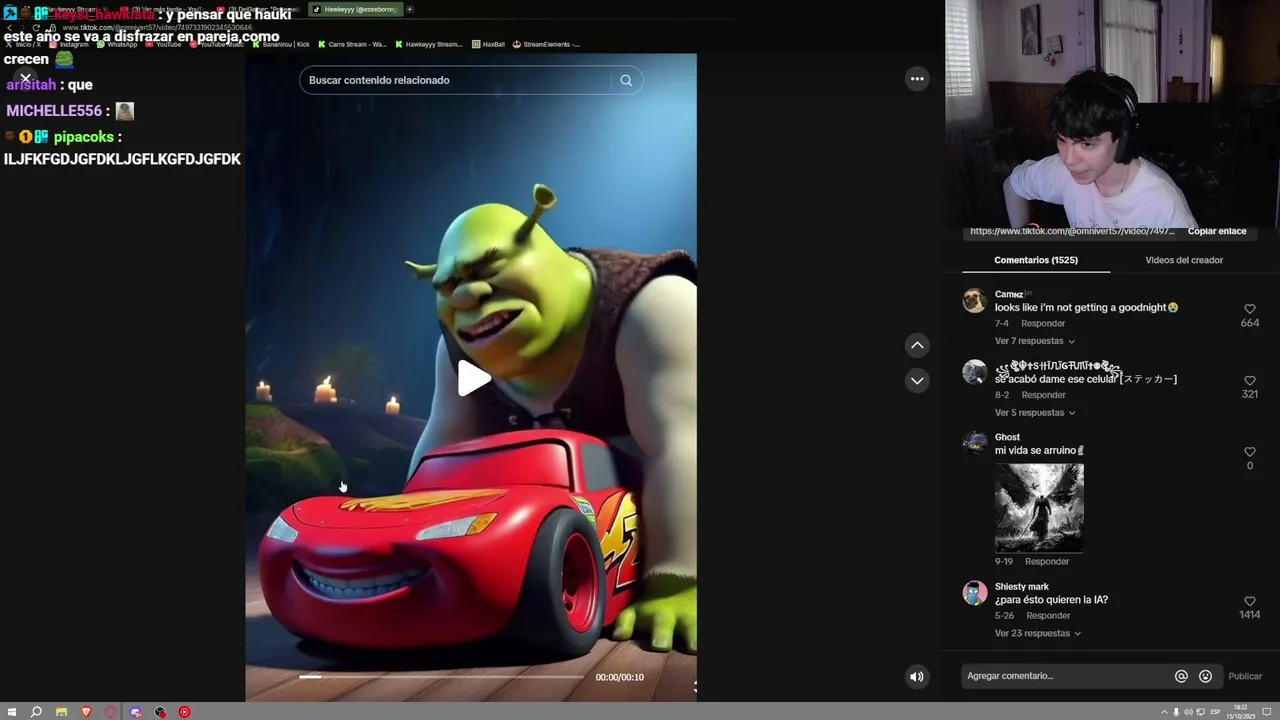Like Ghost's comment heart icon

coord(1249,452)
